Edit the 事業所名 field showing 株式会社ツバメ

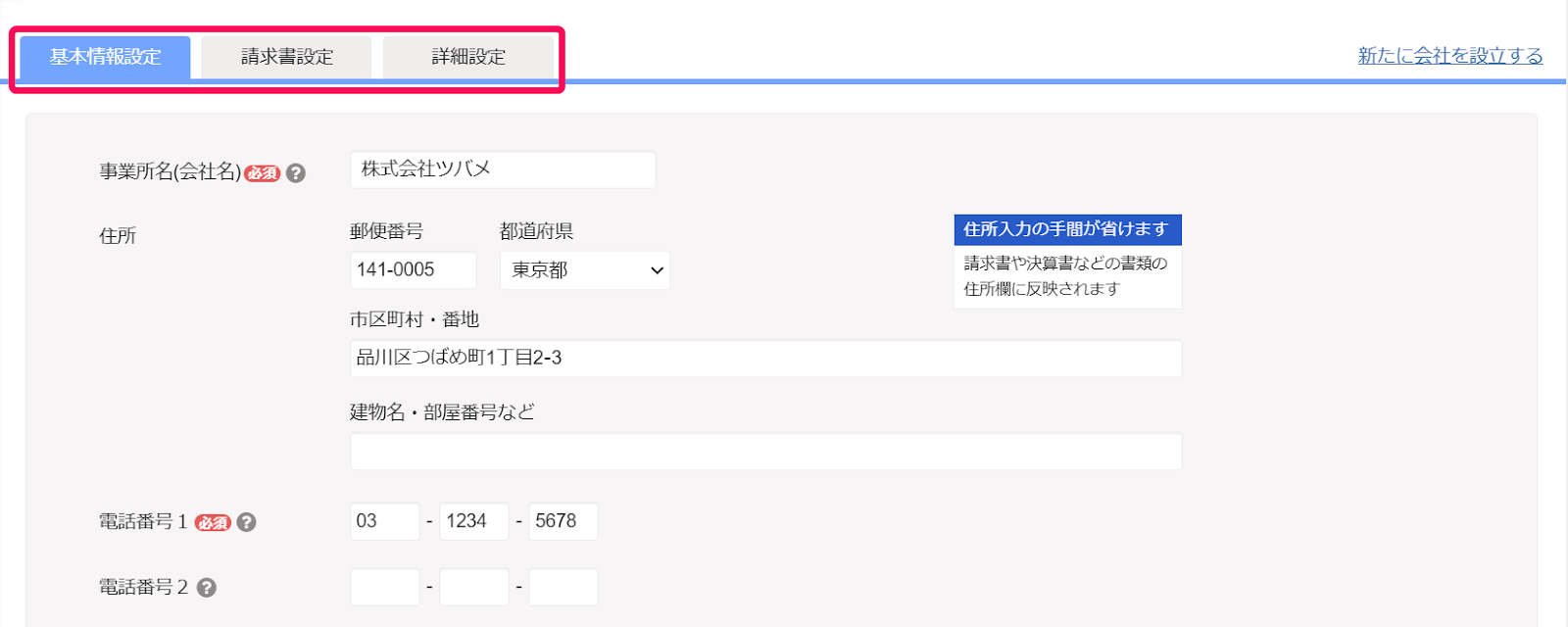pyautogui.click(x=503, y=169)
